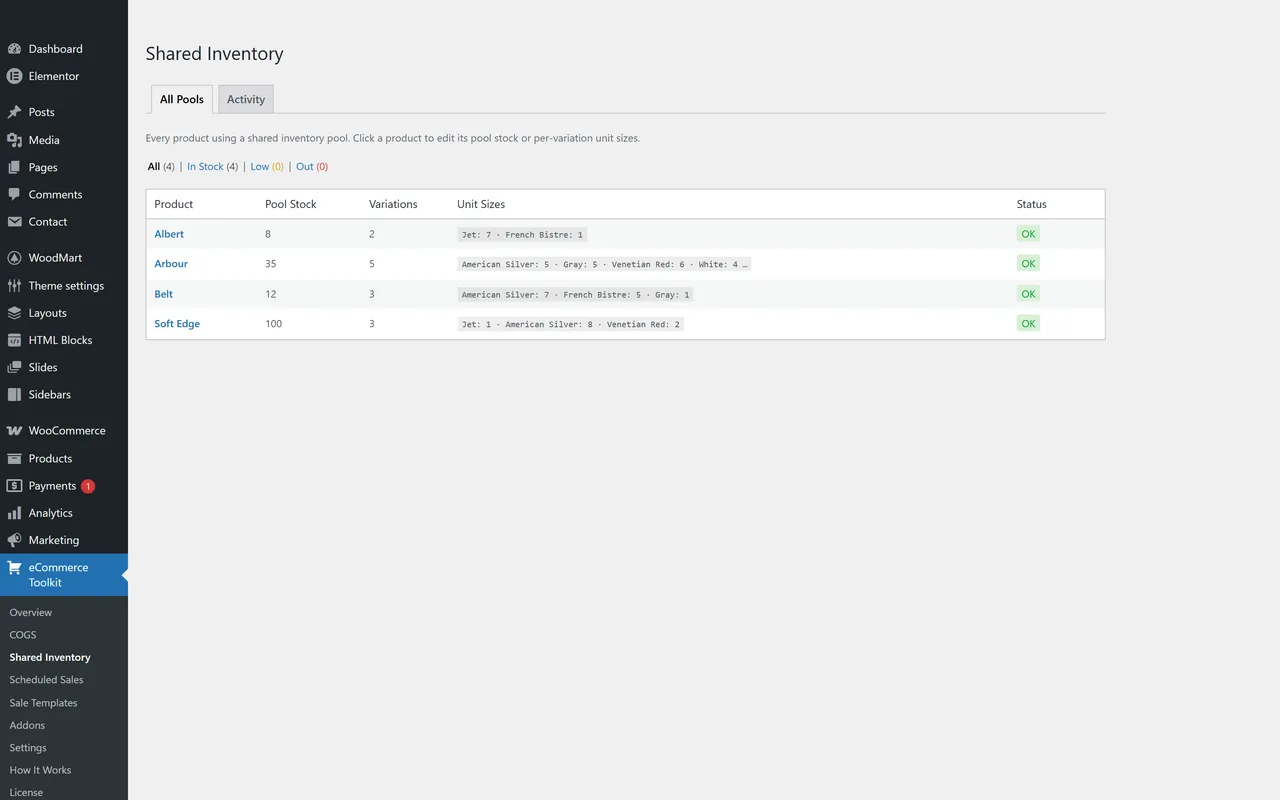
Task: Click the Media library icon
Action: coord(14,140)
